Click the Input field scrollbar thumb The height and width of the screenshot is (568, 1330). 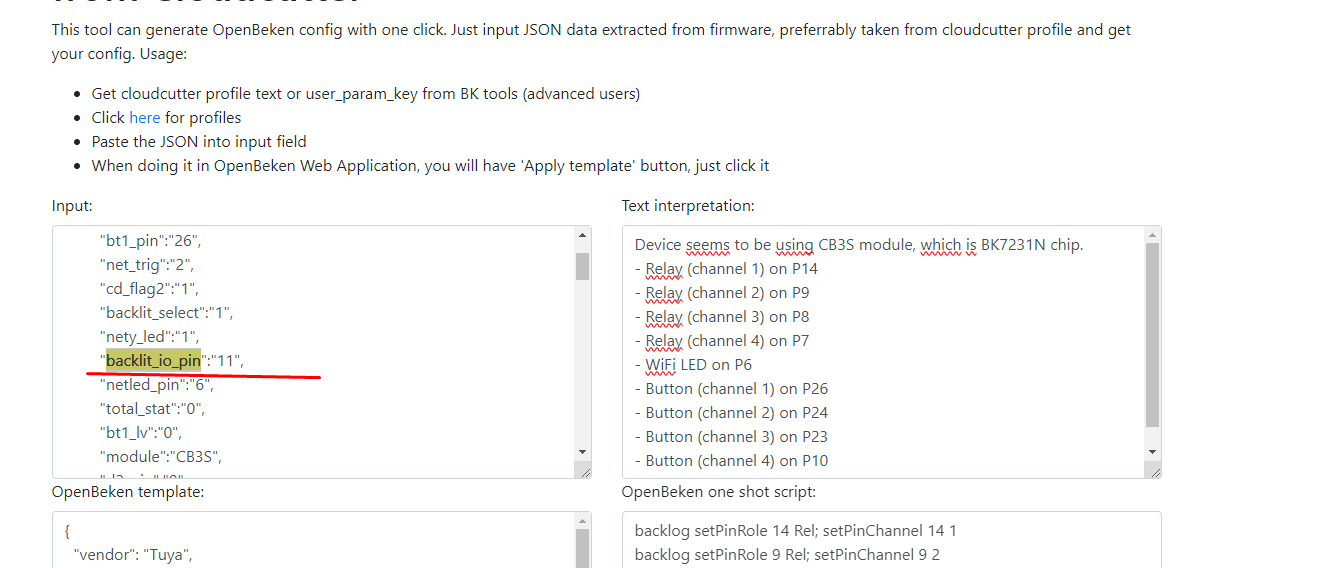(x=582, y=266)
